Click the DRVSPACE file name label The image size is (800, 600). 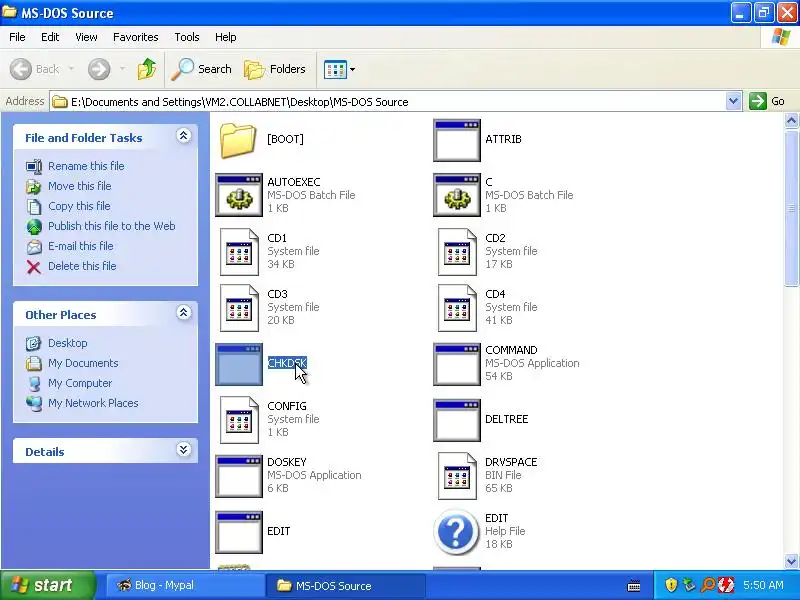tap(511, 462)
